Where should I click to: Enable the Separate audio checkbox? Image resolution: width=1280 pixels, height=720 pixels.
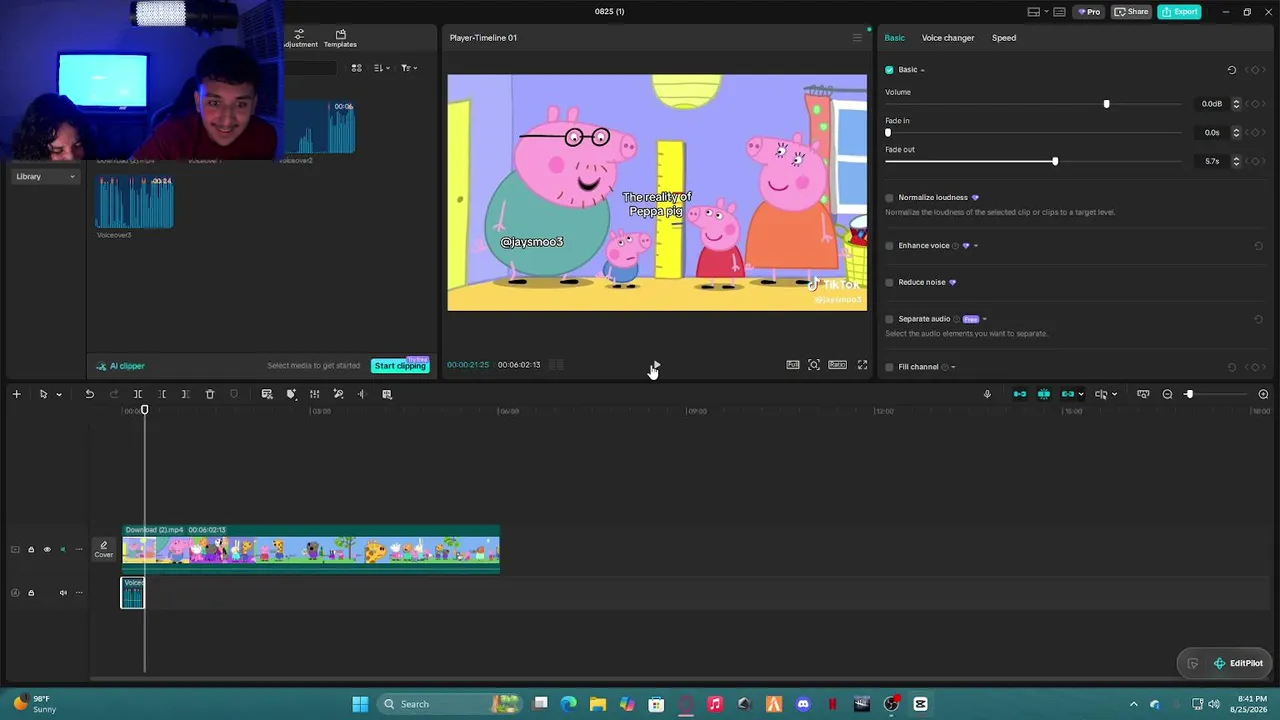(x=889, y=319)
